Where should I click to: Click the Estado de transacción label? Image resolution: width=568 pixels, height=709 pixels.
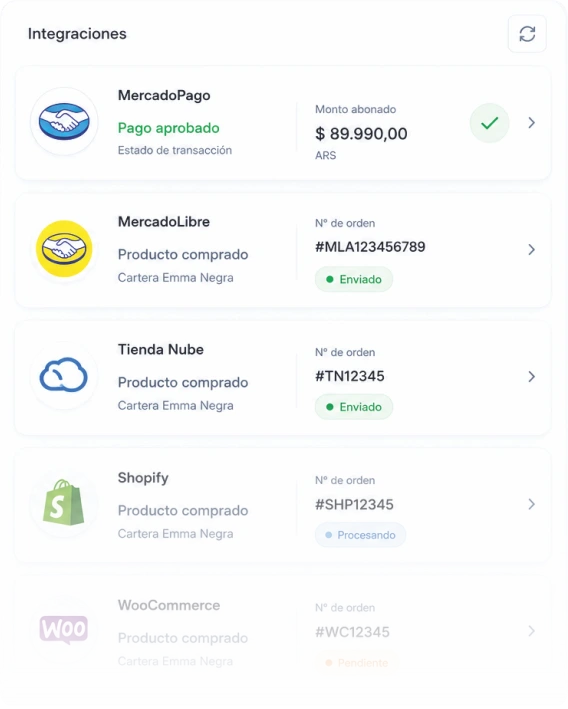(175, 150)
